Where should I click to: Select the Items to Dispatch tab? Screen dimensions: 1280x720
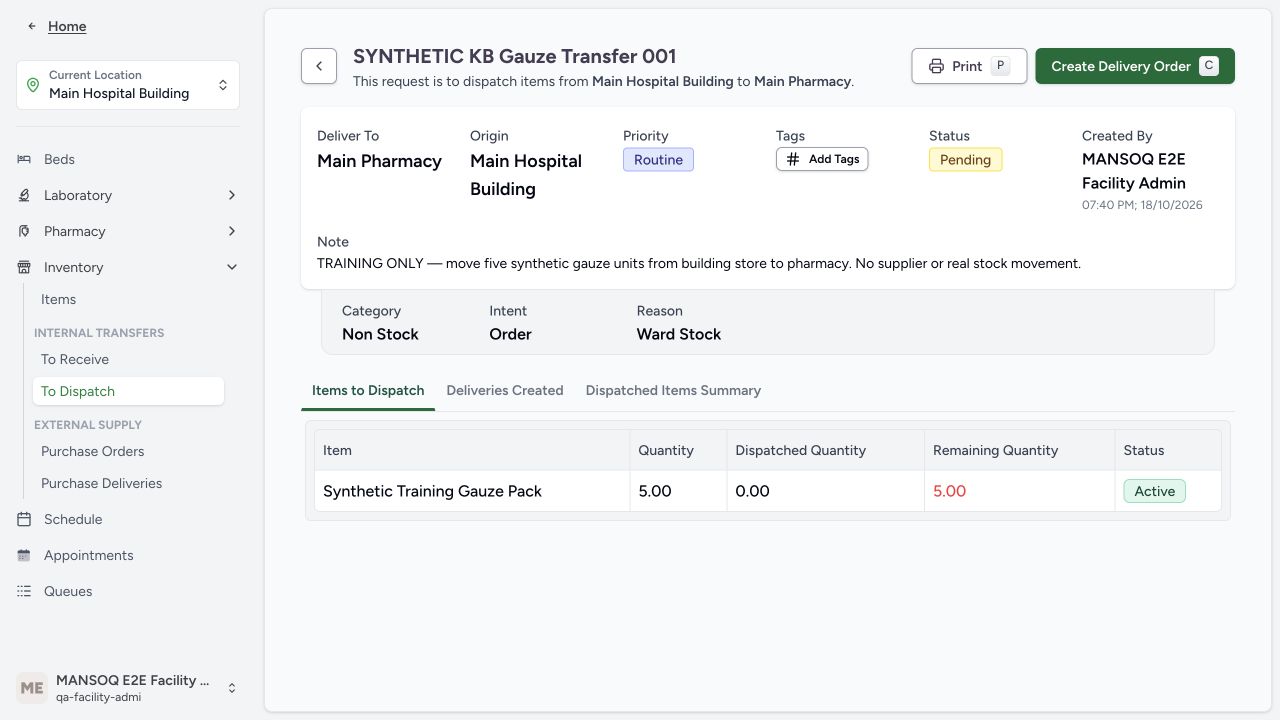368,390
